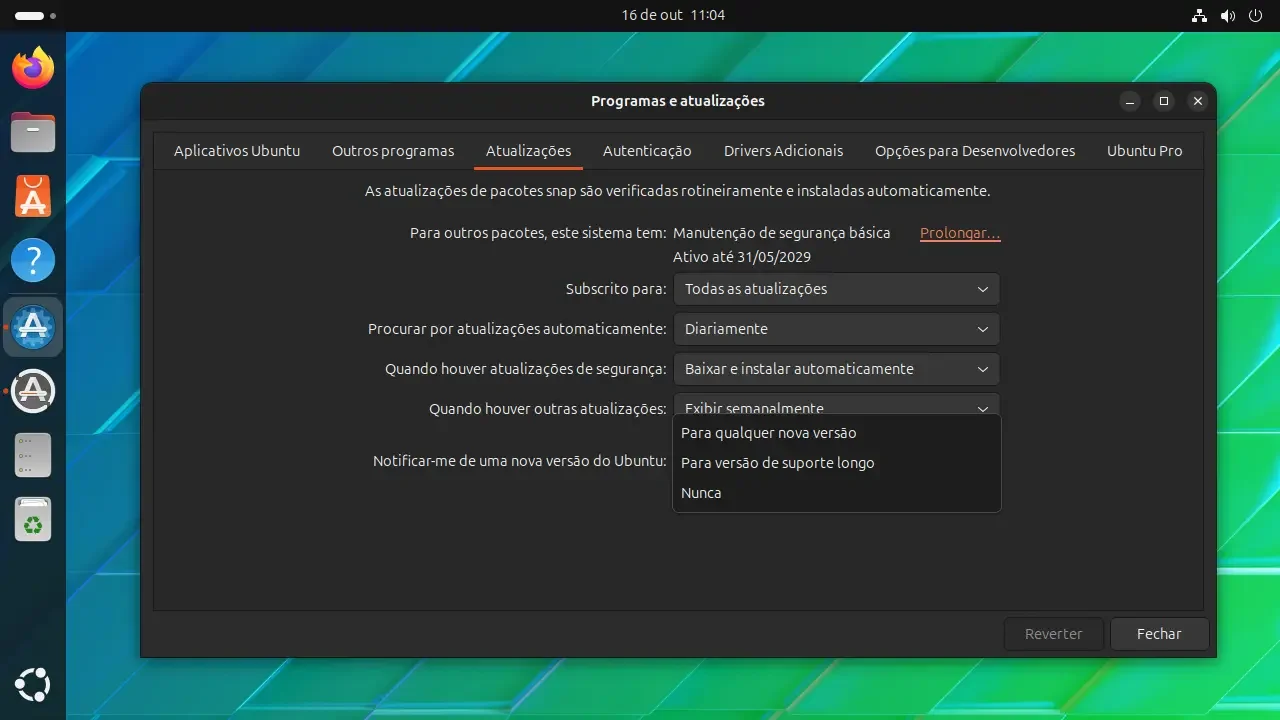Click the Ativo até 31/05/2029 text

pos(742,257)
